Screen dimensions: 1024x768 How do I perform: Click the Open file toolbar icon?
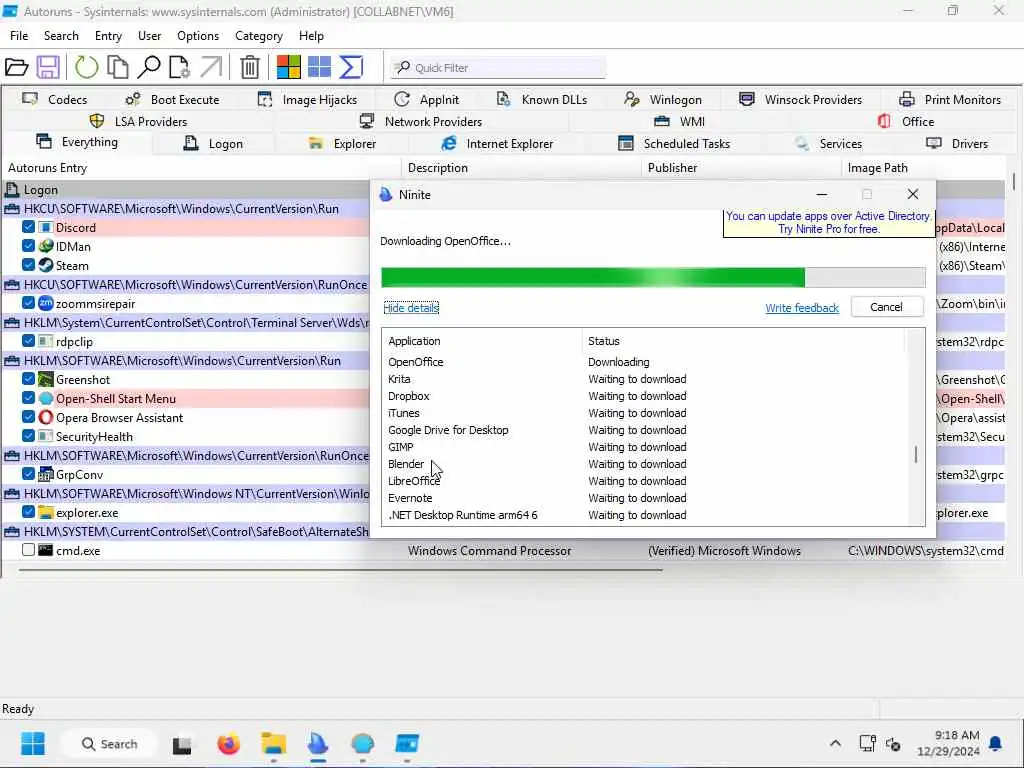coord(16,67)
